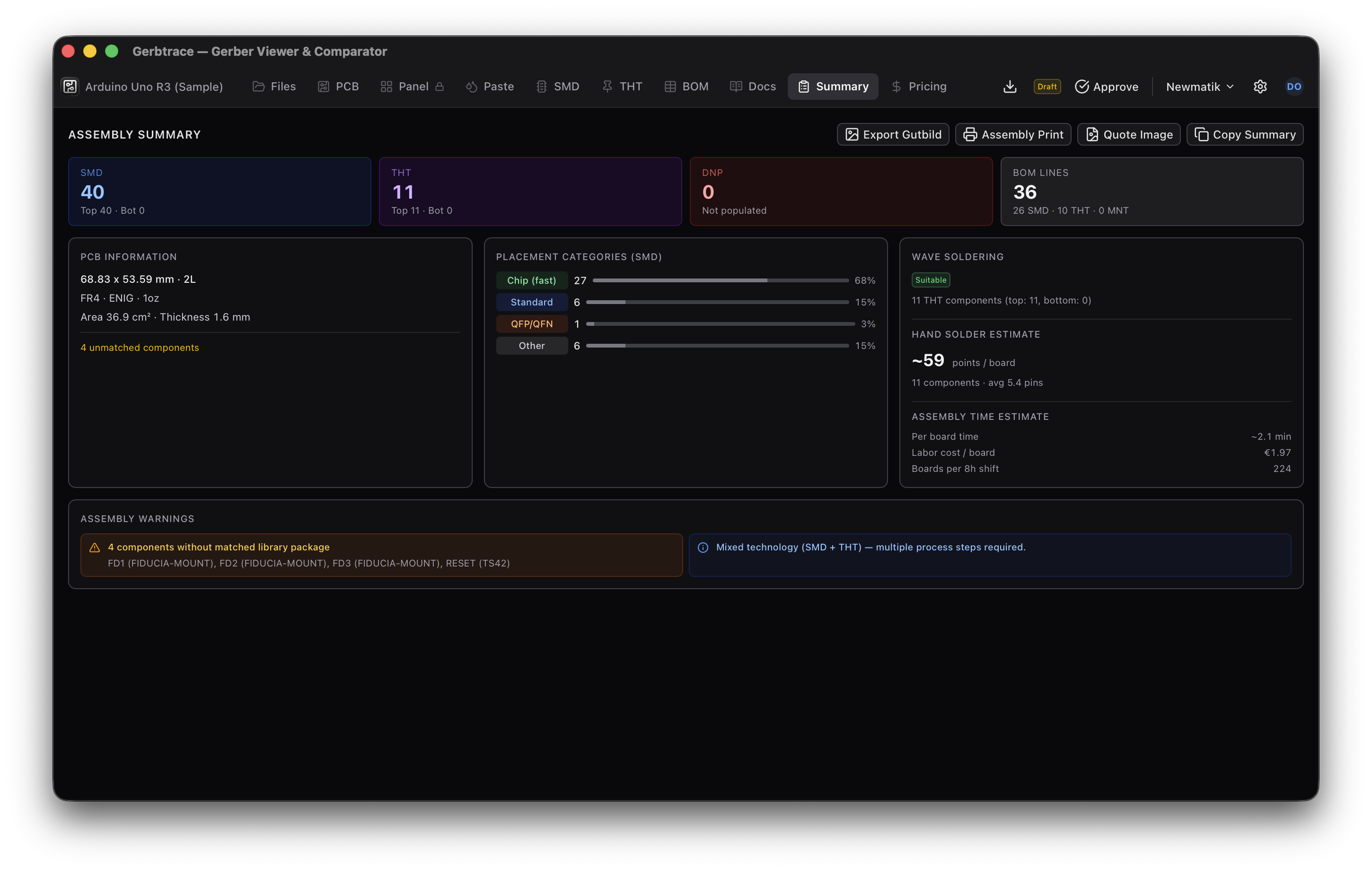Click the '4 unmatched components' link
The width and height of the screenshot is (1372, 871).
140,348
